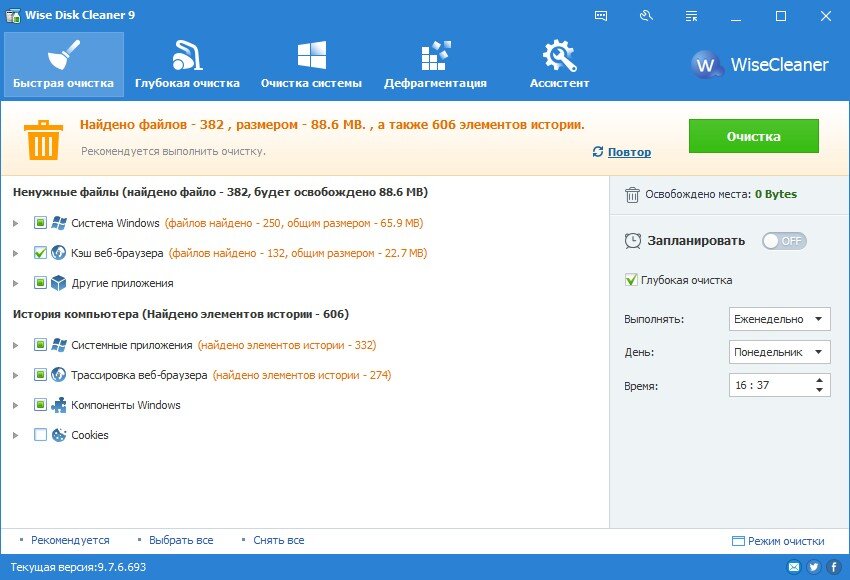The height and width of the screenshot is (580, 850).
Task: Switch to the Глубокая очистка tab
Action: (x=187, y=65)
